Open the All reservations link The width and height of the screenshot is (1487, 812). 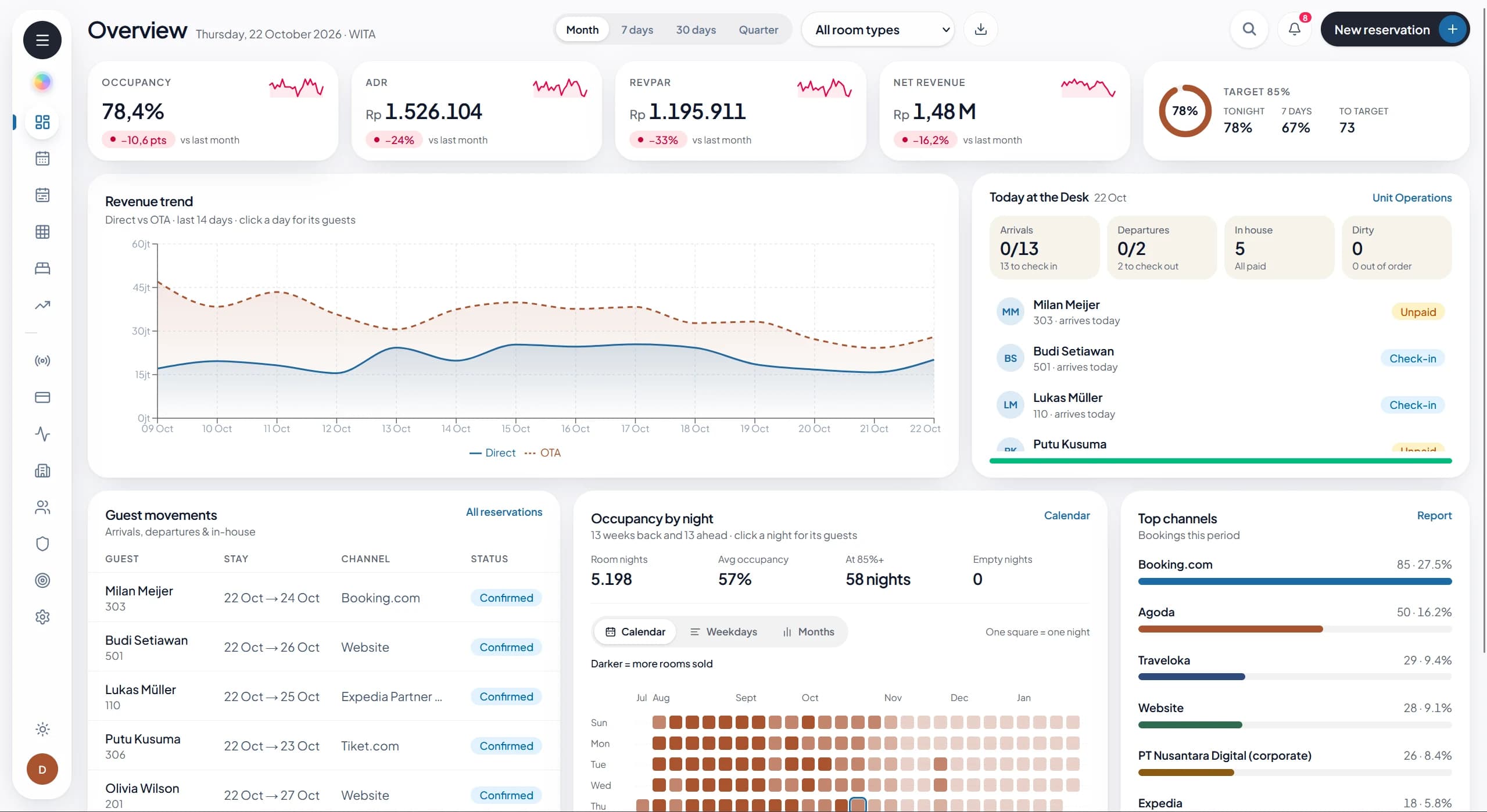pyautogui.click(x=504, y=512)
